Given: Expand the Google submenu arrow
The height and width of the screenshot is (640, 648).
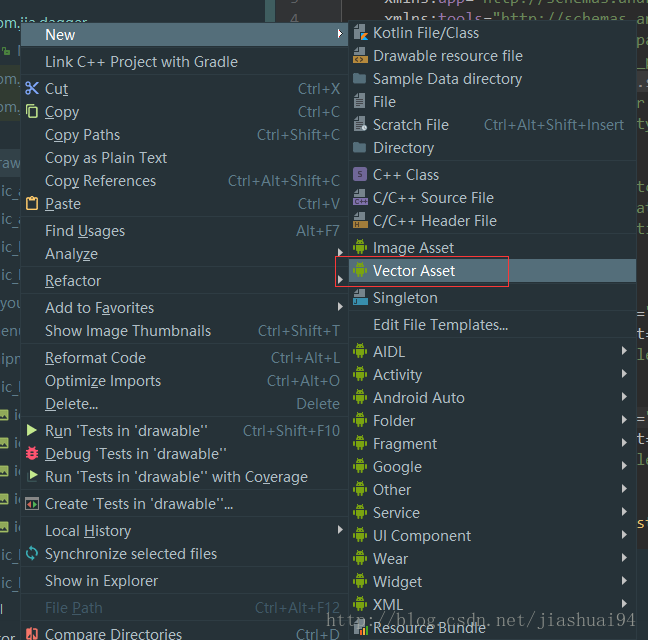Looking at the screenshot, I should pos(624,466).
